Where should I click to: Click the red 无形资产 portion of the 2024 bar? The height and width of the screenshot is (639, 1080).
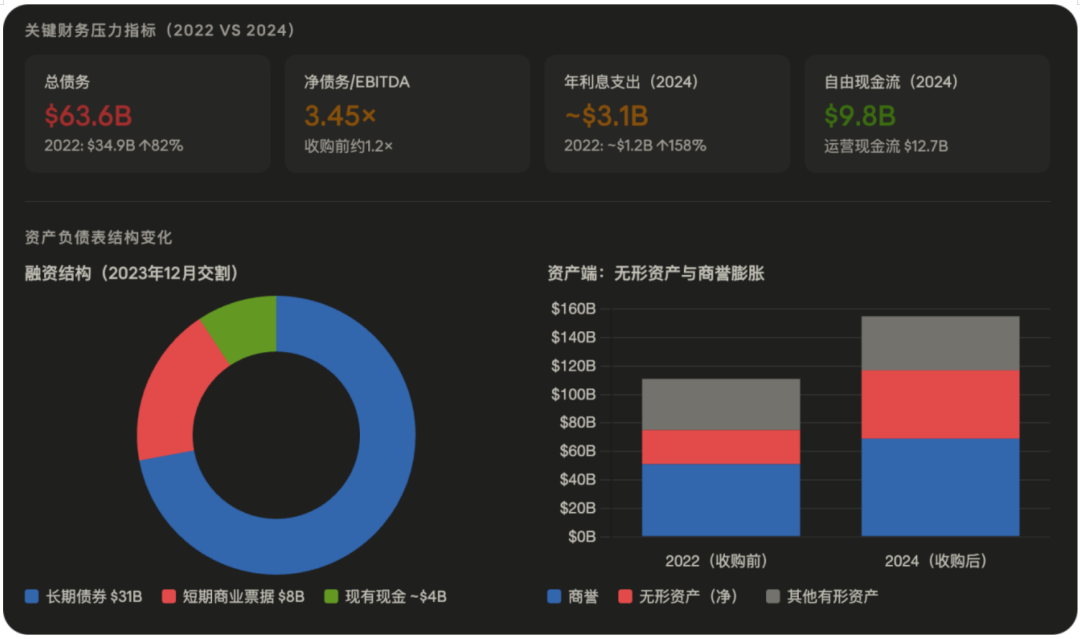point(940,404)
